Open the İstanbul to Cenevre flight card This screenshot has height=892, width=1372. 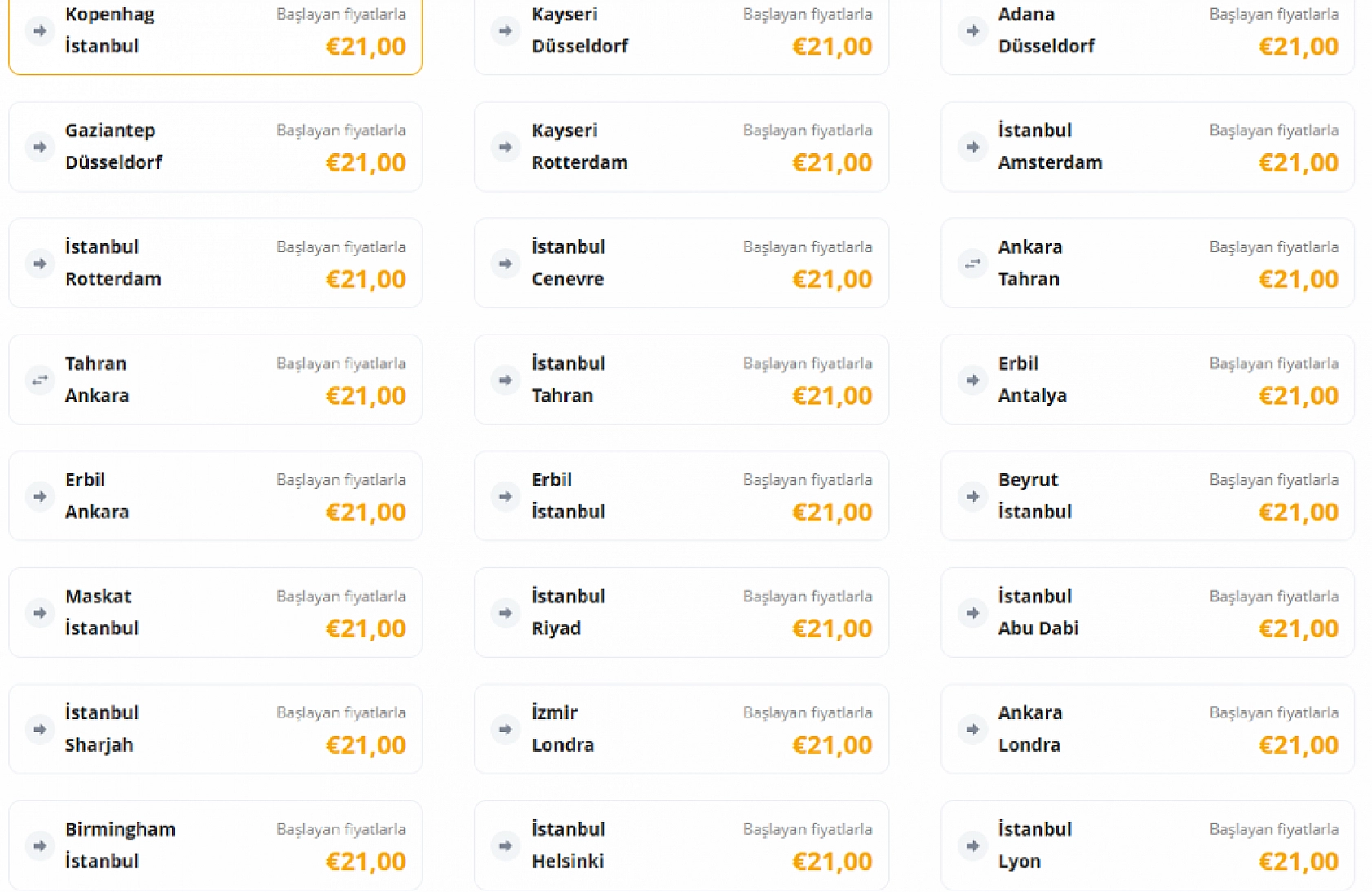coord(681,264)
